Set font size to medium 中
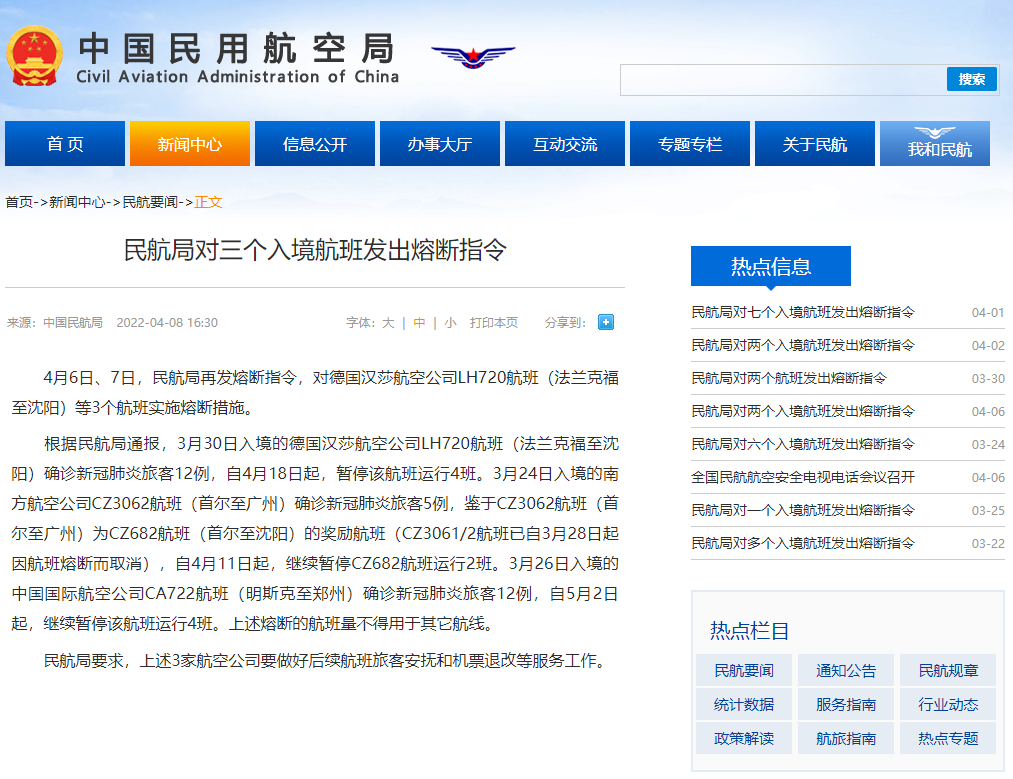 pos(419,323)
